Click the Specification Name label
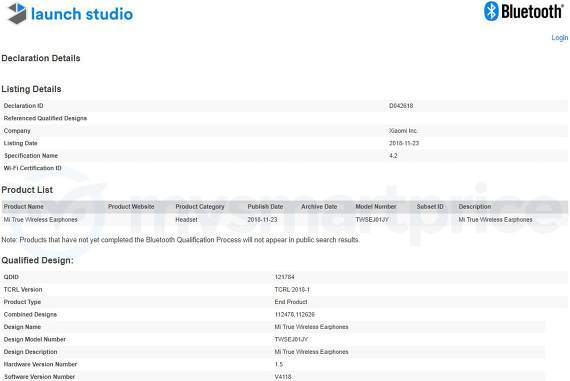Screen dimensions: 570x381 pos(31,156)
